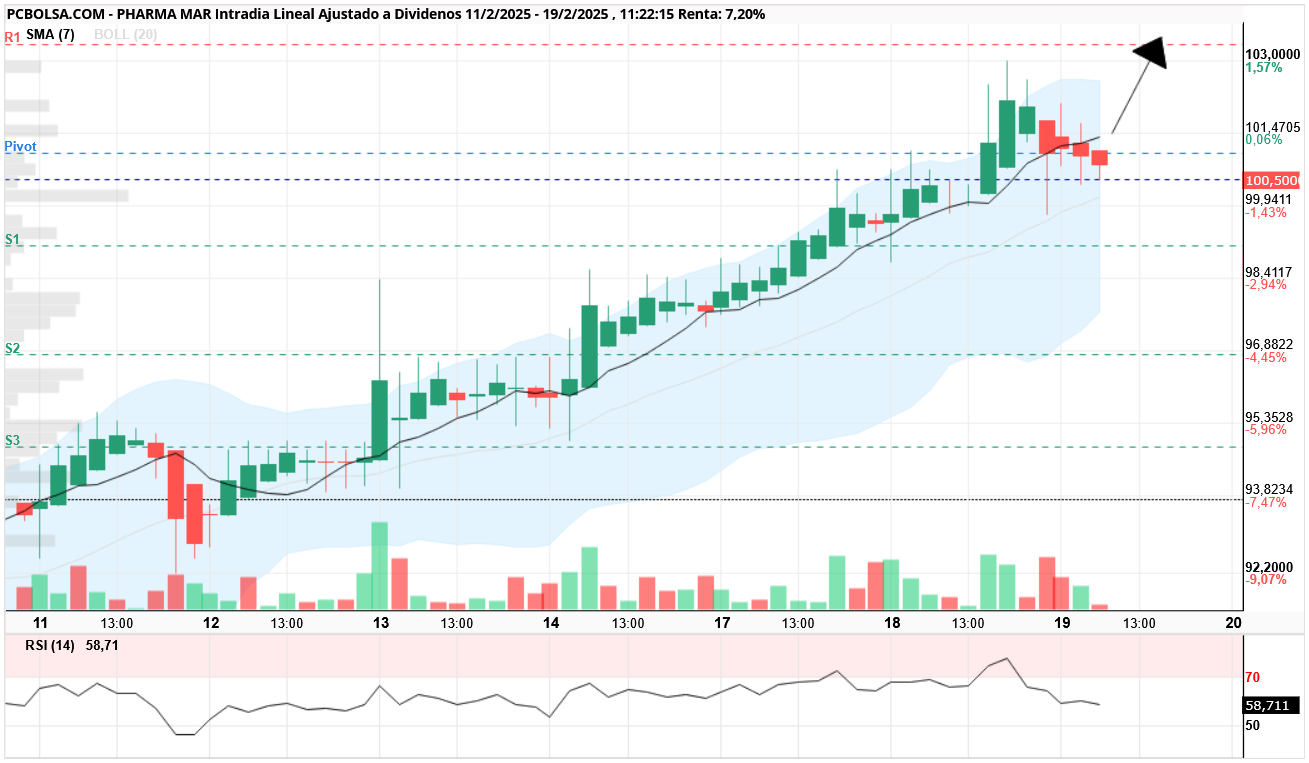Toggle the SMA (7) indicator label
Viewport: 1309px width, 763px height.
[50, 33]
